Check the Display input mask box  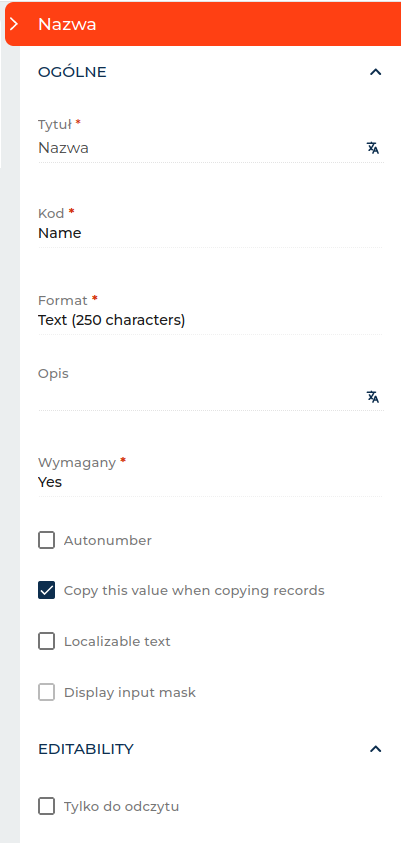click(47, 692)
